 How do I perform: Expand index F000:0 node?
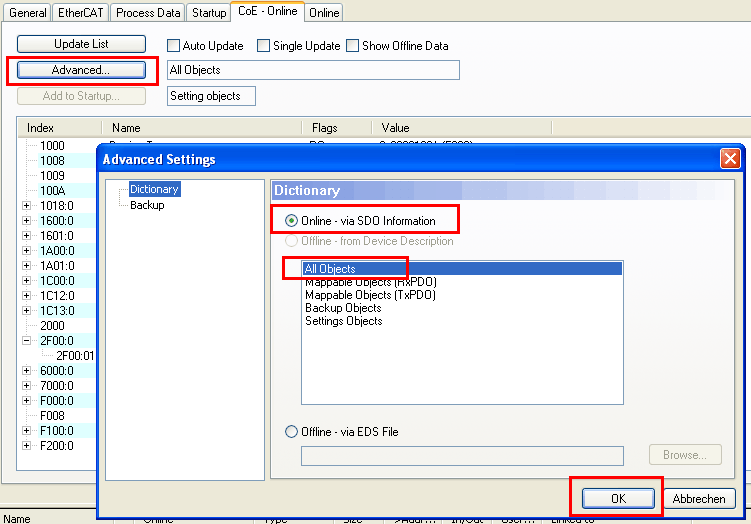click(26, 400)
